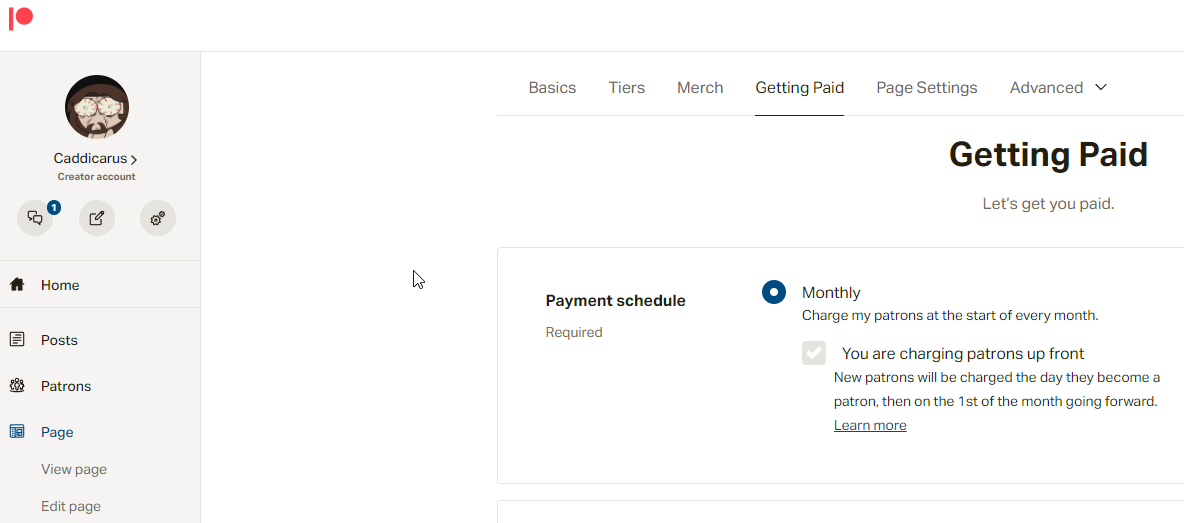Viewport: 1184px width, 523px height.
Task: Click the Patreon logo icon
Action: [x=20, y=18]
